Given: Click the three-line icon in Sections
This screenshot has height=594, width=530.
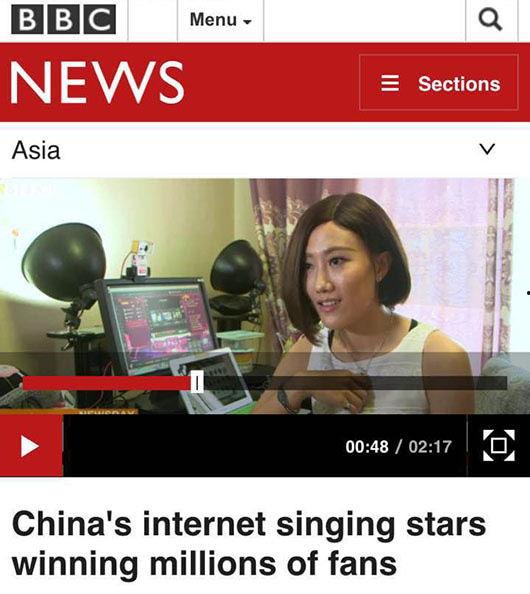Looking at the screenshot, I should pyautogui.click(x=390, y=83).
